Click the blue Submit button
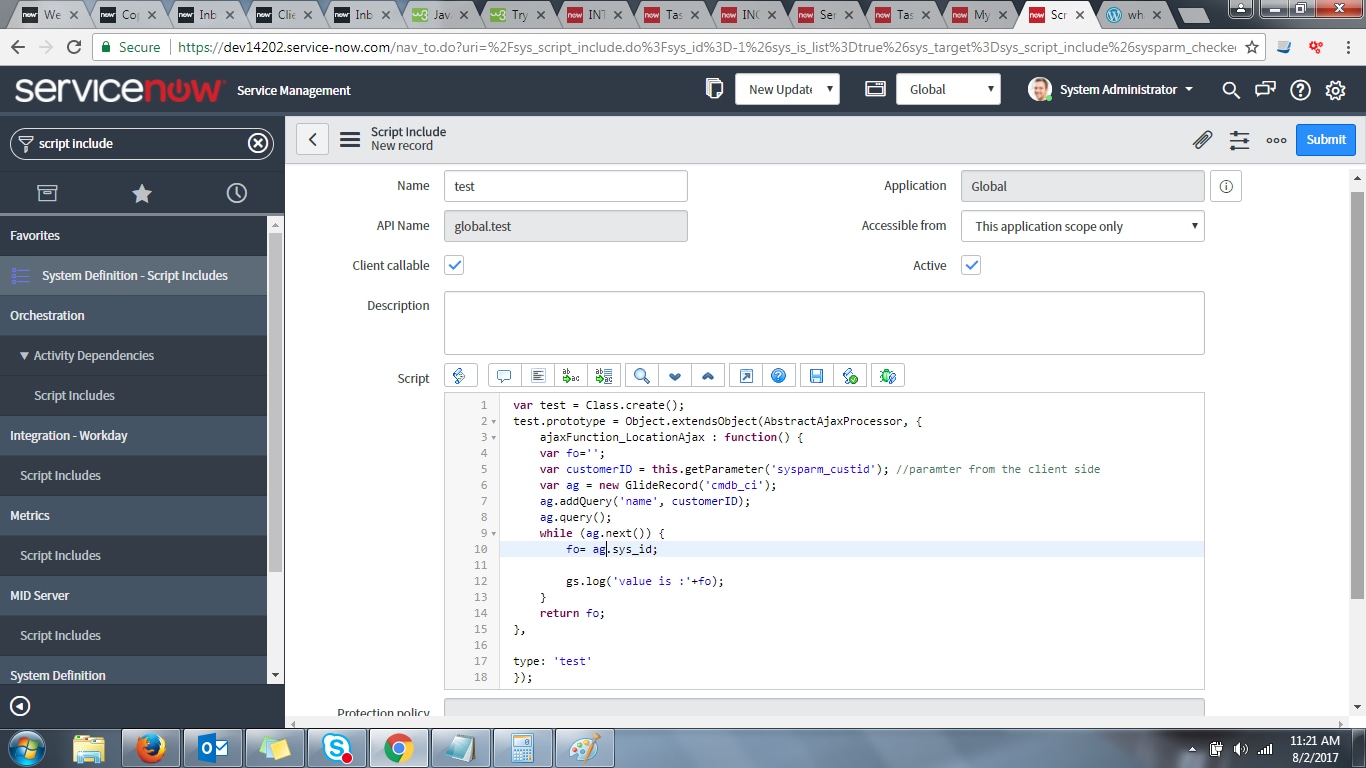The image size is (1366, 768). [1325, 140]
